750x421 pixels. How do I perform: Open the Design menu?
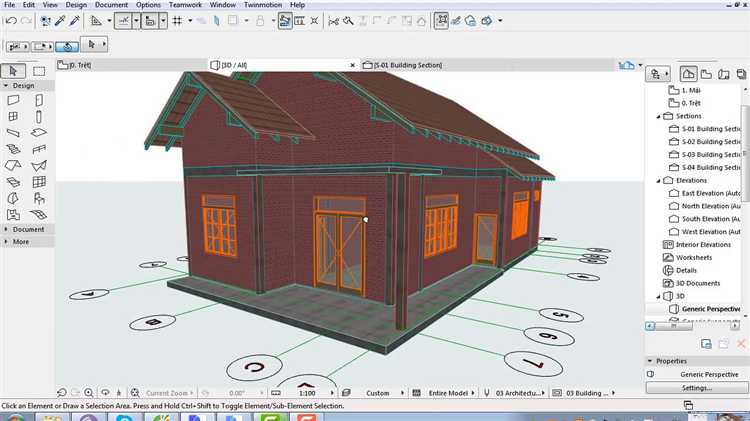tap(76, 5)
